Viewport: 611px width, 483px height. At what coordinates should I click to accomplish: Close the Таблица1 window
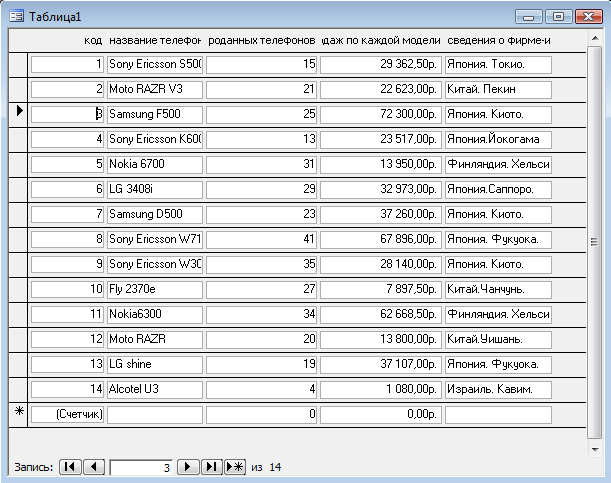[x=588, y=17]
